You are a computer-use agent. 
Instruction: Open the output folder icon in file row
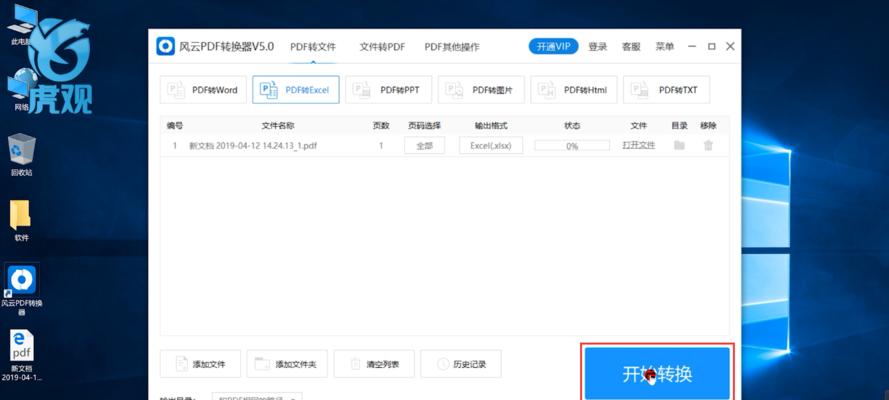click(x=679, y=146)
